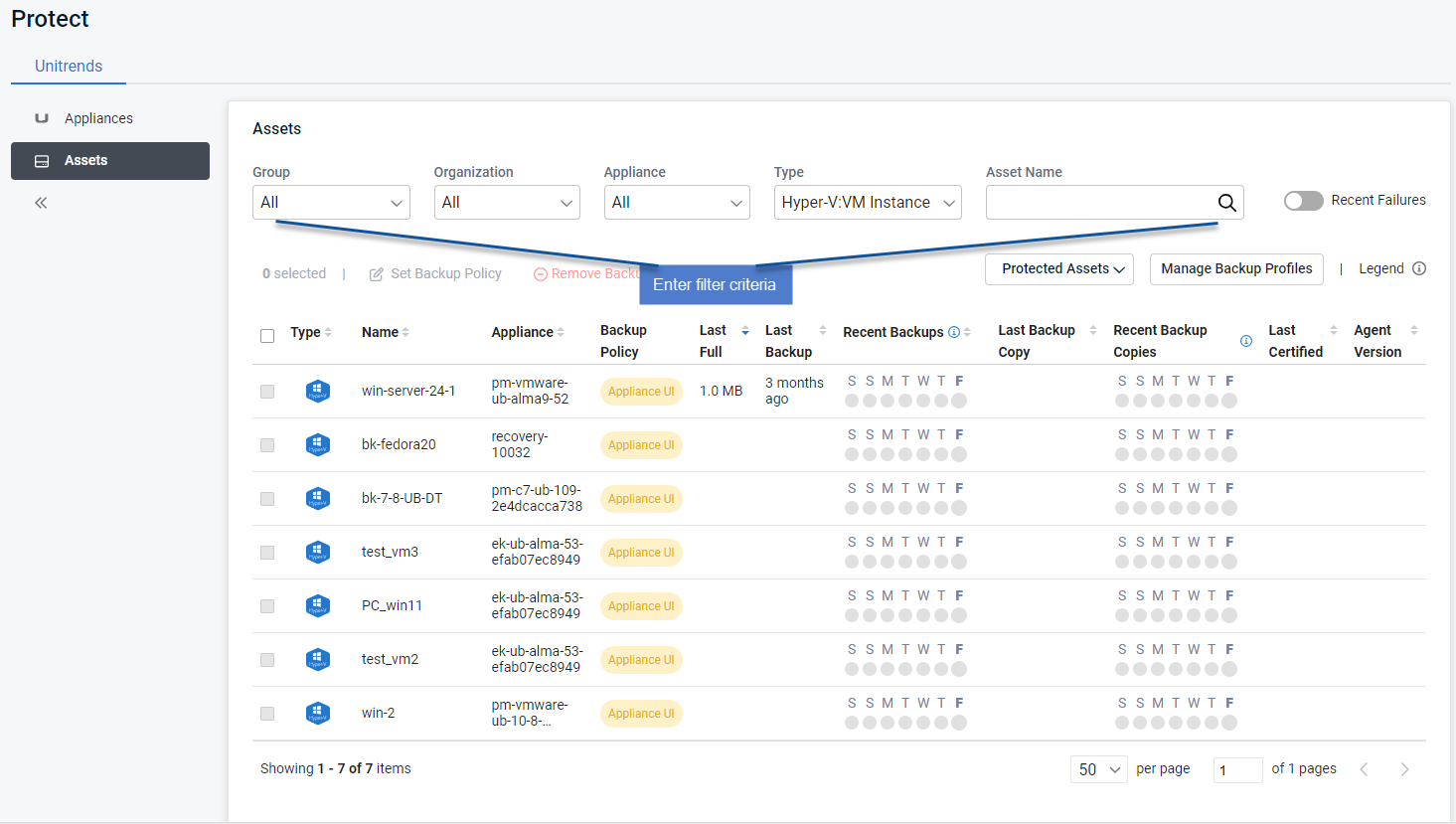Open the Organization dropdown
The height and width of the screenshot is (824, 1456).
click(507, 202)
